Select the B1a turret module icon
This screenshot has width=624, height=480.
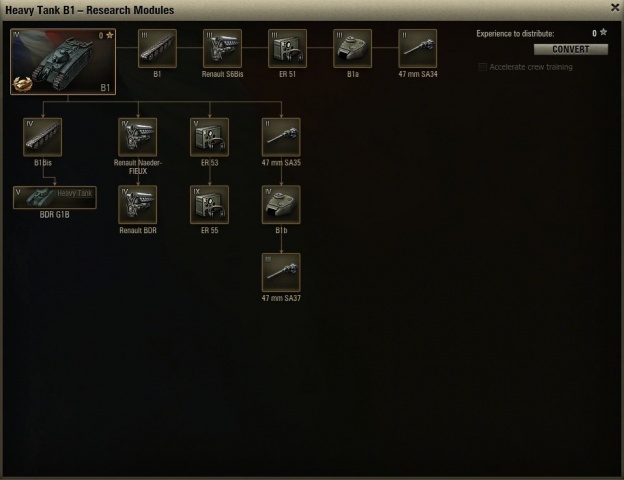[x=352, y=48]
